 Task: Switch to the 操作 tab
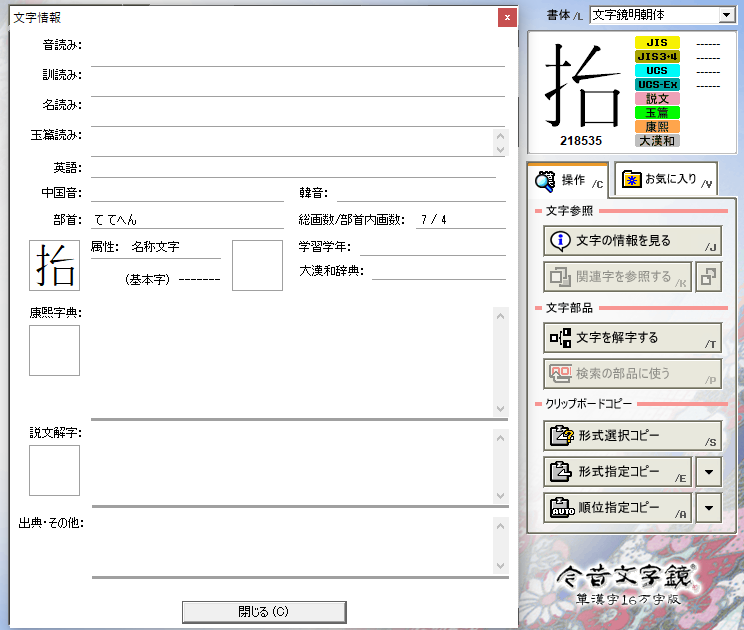pyautogui.click(x=568, y=180)
